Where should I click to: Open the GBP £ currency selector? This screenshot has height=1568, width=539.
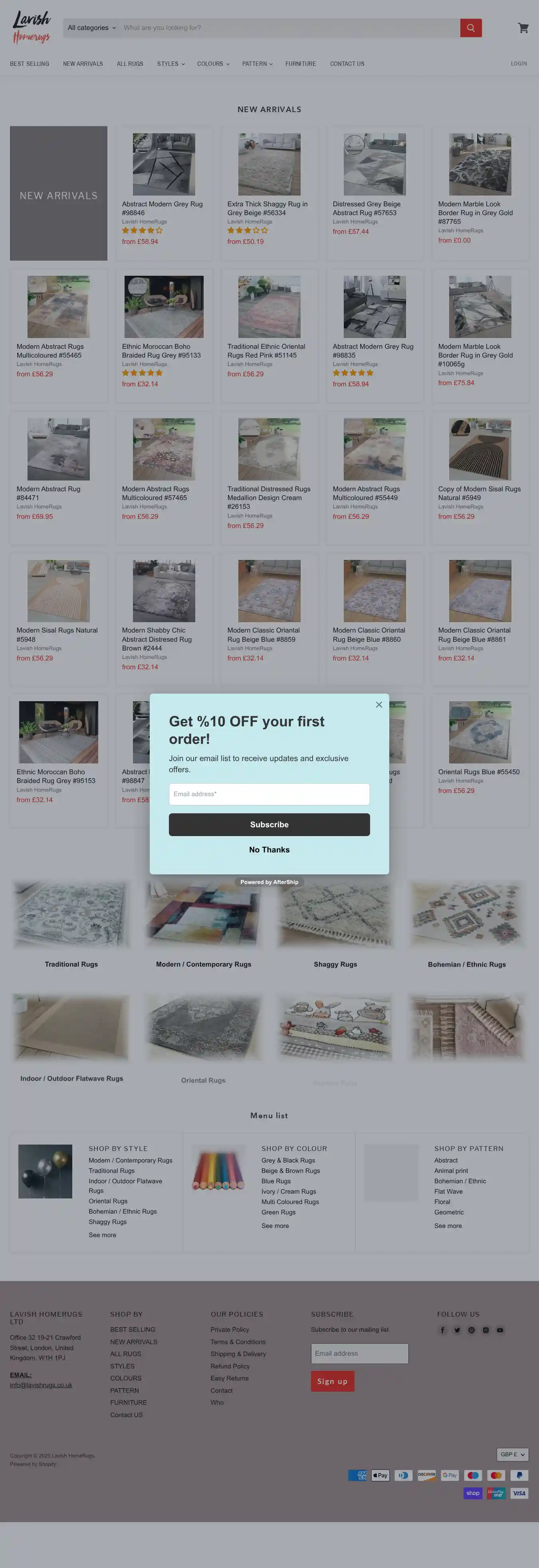point(513,1454)
